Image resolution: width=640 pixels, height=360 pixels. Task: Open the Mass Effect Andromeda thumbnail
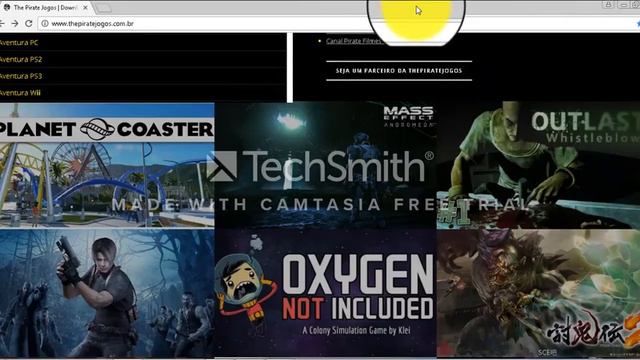pyautogui.click(x=325, y=165)
